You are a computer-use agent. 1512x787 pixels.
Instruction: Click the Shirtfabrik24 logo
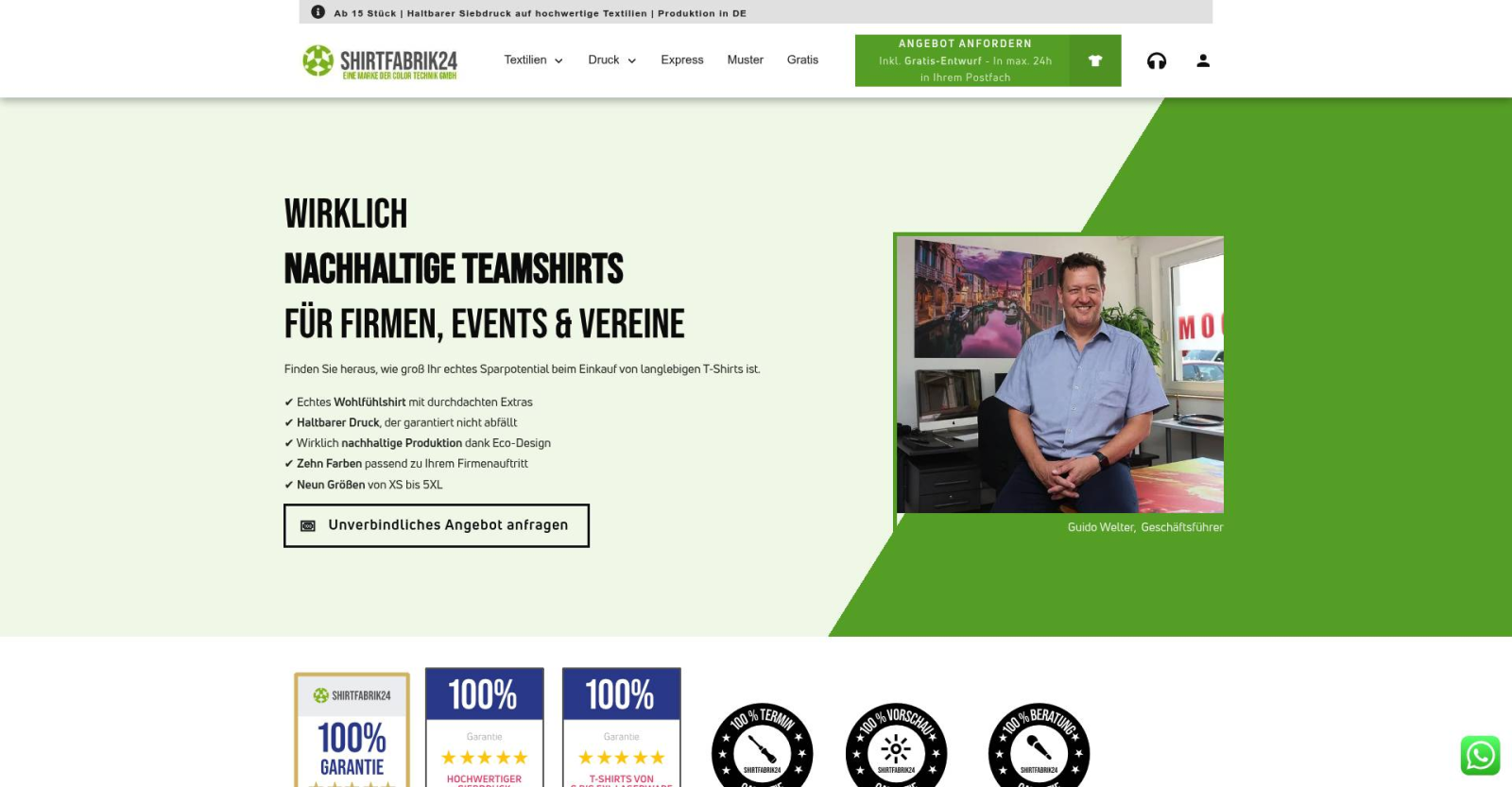[x=380, y=61]
